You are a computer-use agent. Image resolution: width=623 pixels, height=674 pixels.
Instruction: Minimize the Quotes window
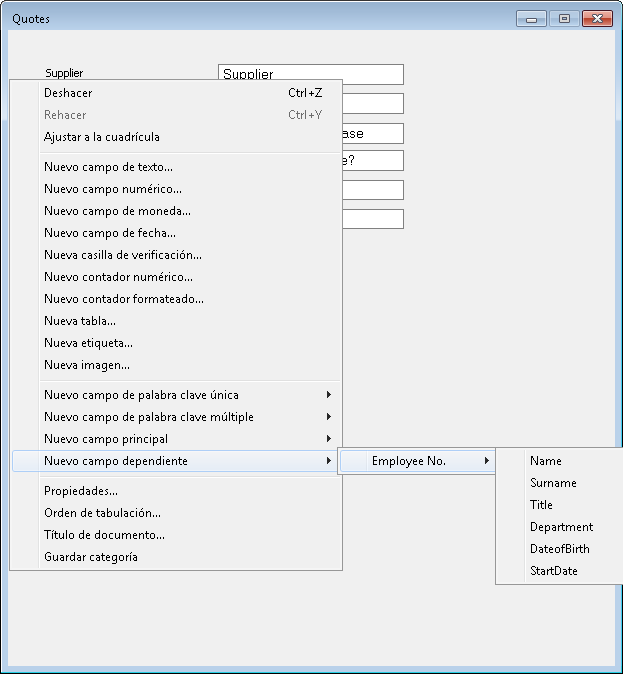click(x=531, y=18)
